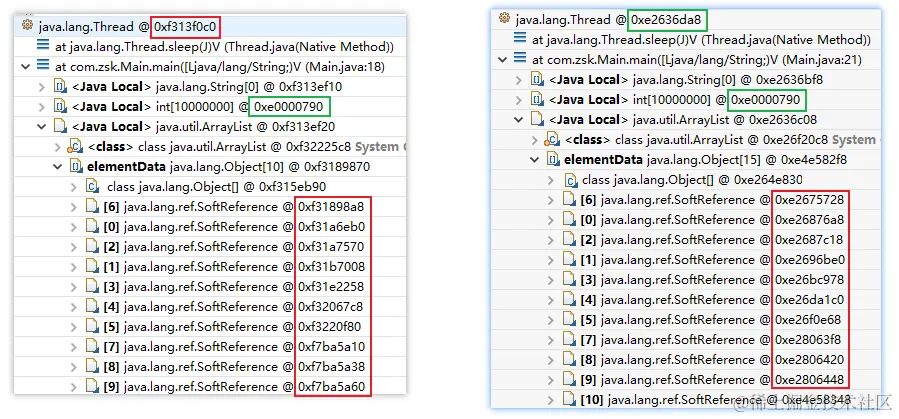Click object icon of SoftReference @ 0xf31898a8
The height and width of the screenshot is (419, 899).
[x=92, y=206]
